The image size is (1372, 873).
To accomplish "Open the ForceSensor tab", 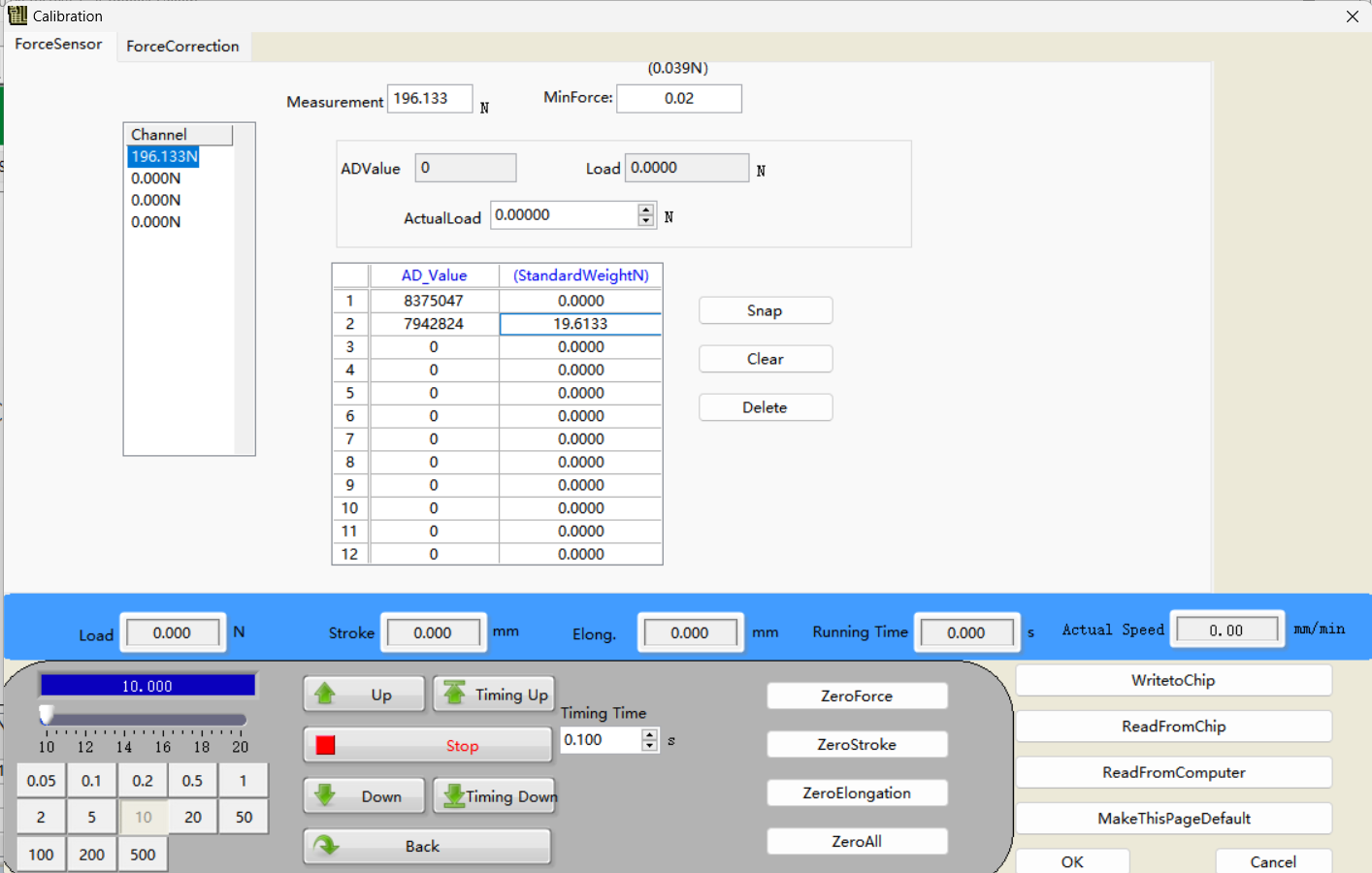I will (x=58, y=45).
